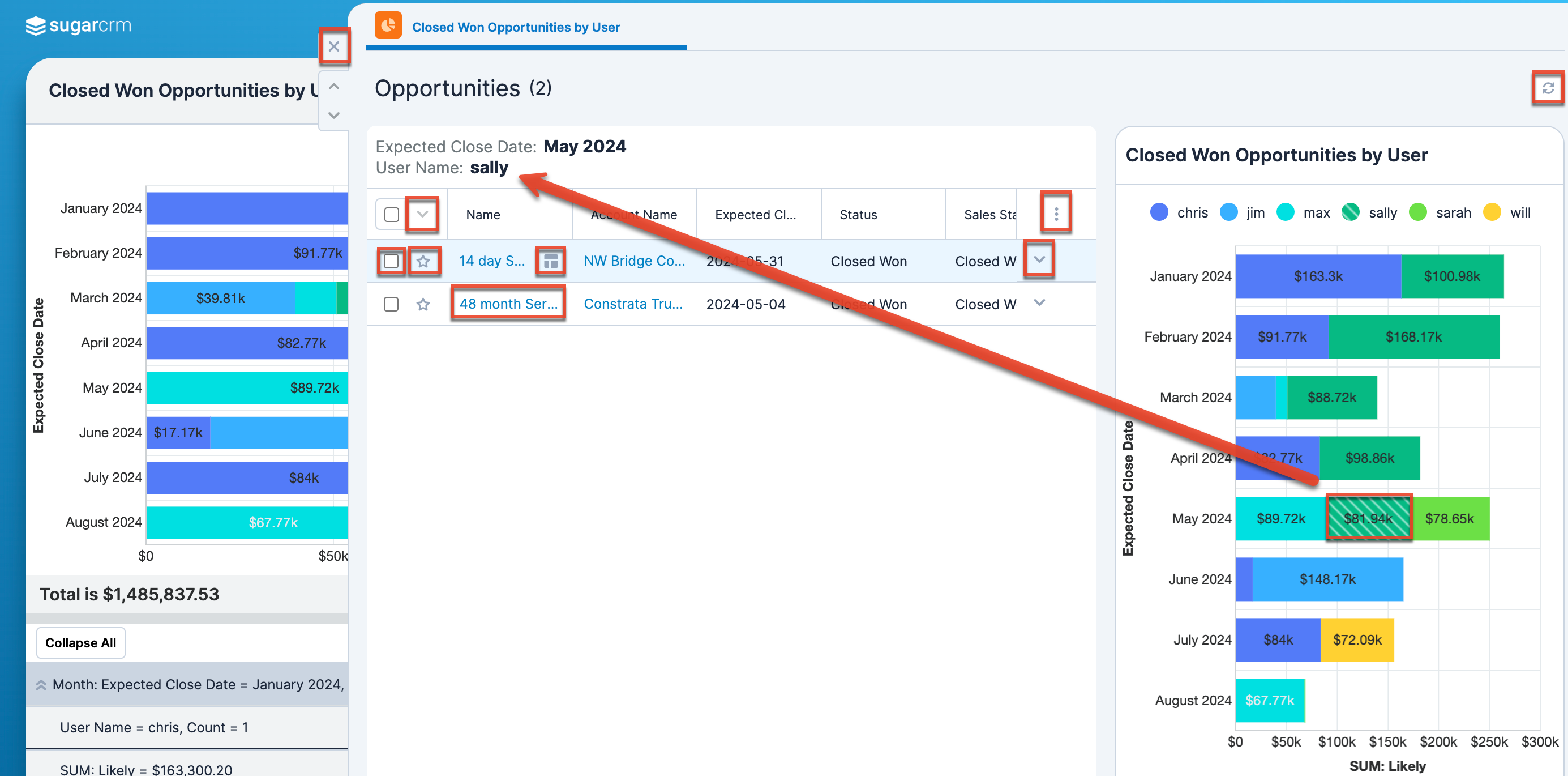This screenshot has width=1568, height=776.
Task: Click the star/favorite icon on first opportunity
Action: [x=422, y=261]
